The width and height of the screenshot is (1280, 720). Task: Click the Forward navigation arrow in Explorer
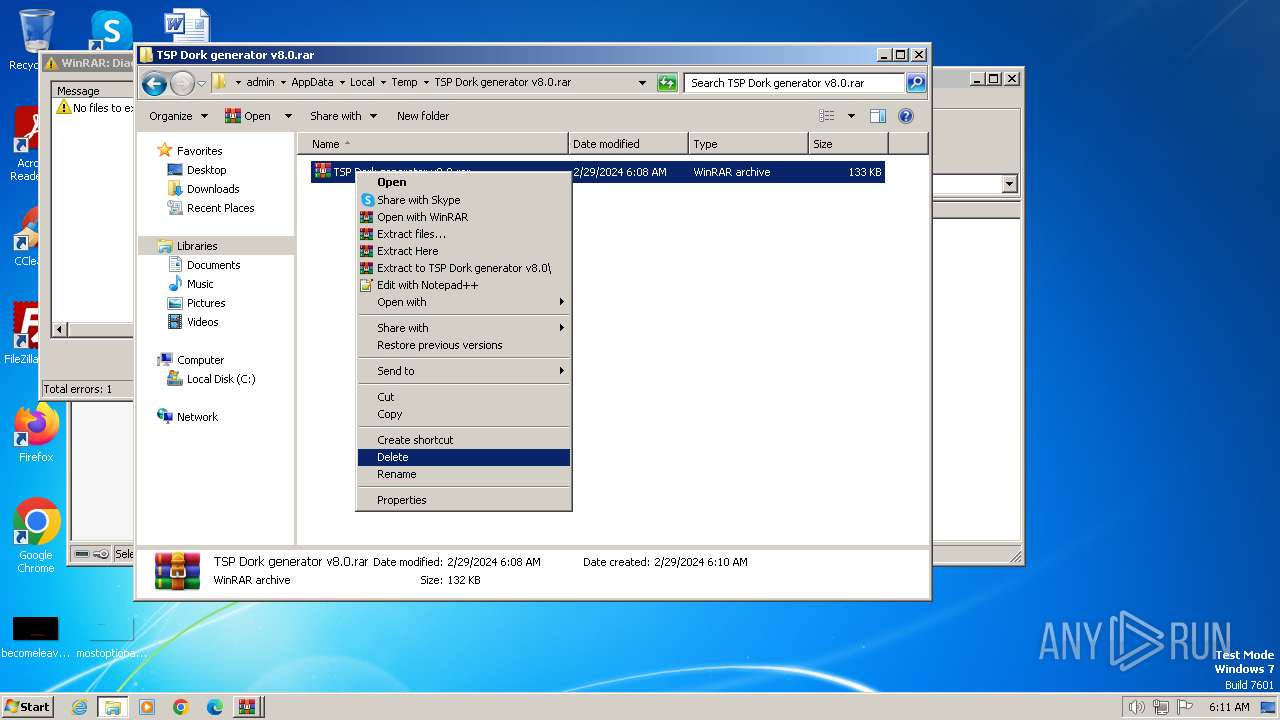pos(182,83)
